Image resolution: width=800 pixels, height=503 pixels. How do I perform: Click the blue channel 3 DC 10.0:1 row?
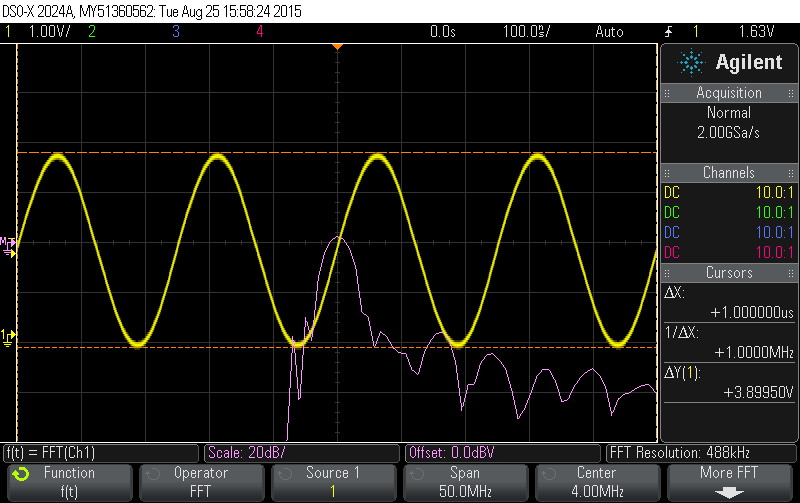pos(729,232)
